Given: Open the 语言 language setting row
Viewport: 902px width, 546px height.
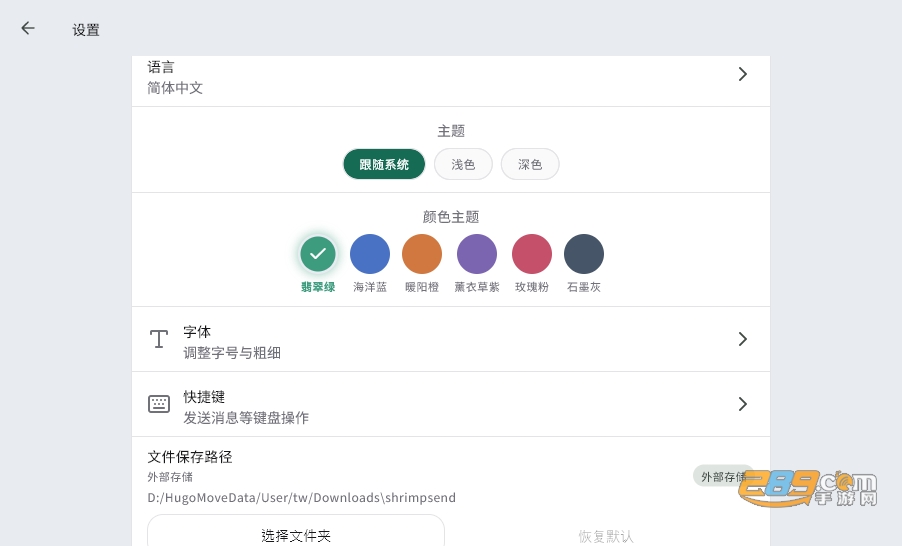Looking at the screenshot, I should [450, 81].
